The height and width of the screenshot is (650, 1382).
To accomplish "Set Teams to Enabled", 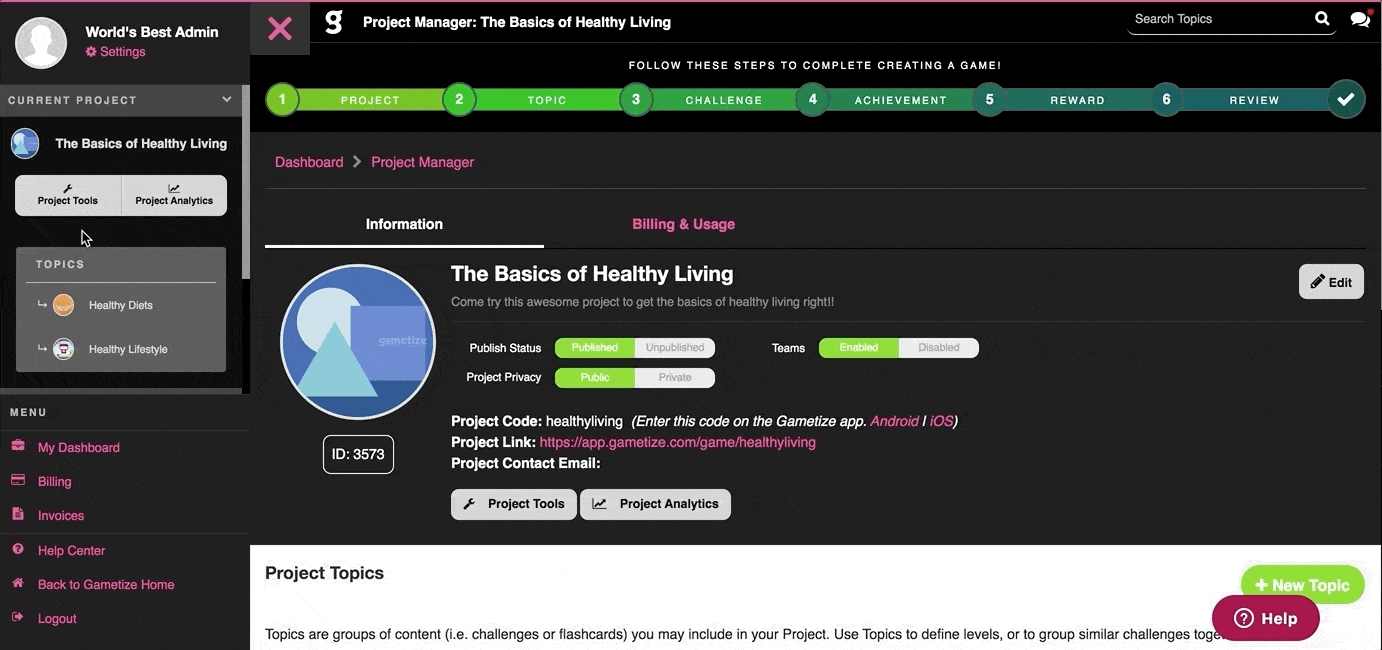I will 859,348.
